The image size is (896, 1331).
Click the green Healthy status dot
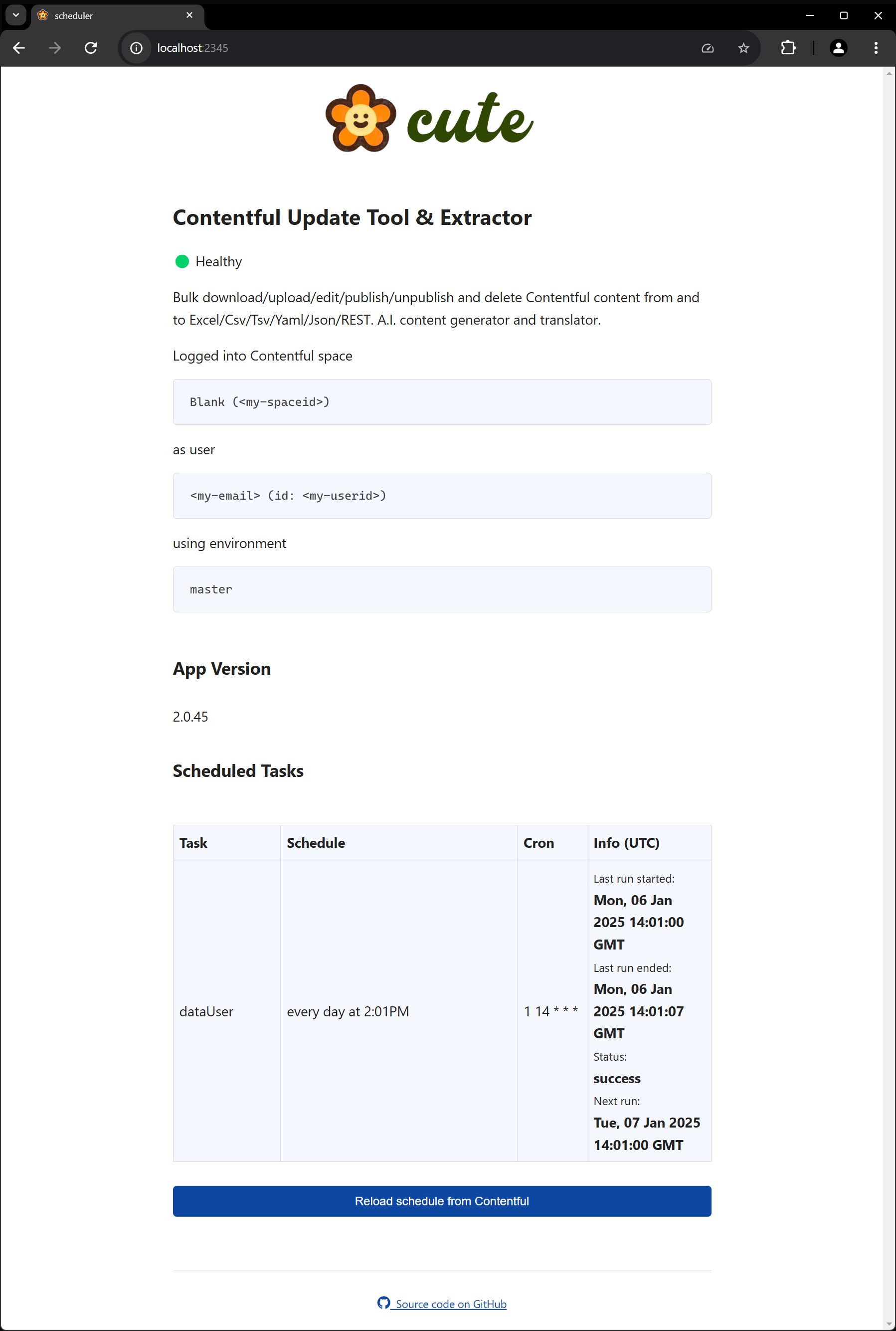pyautogui.click(x=182, y=262)
